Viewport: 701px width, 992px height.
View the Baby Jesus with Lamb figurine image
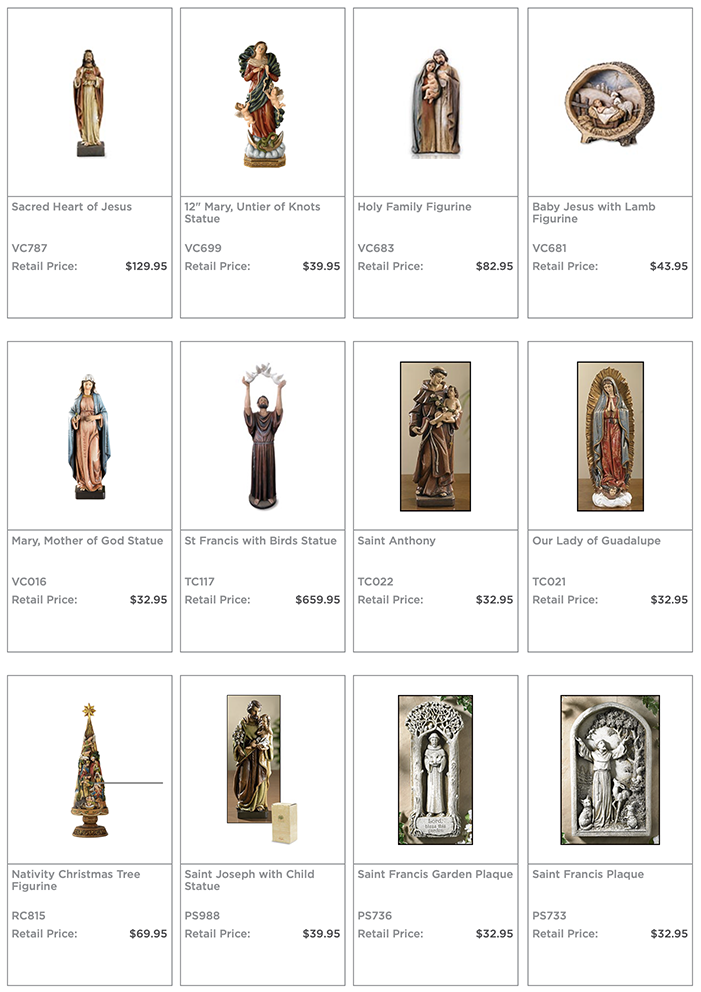[610, 103]
